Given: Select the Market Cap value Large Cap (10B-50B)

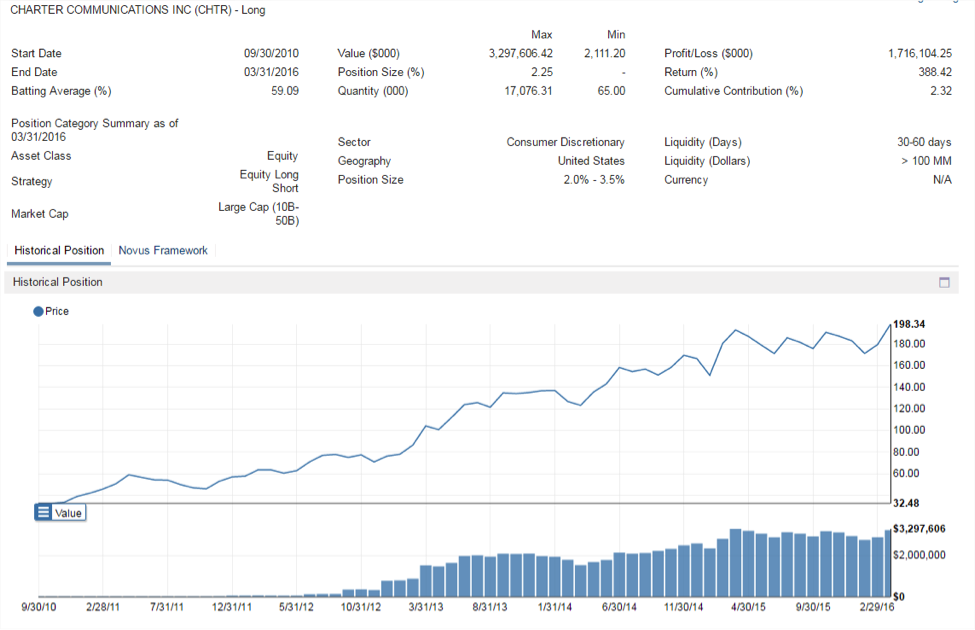Looking at the screenshot, I should [x=259, y=214].
